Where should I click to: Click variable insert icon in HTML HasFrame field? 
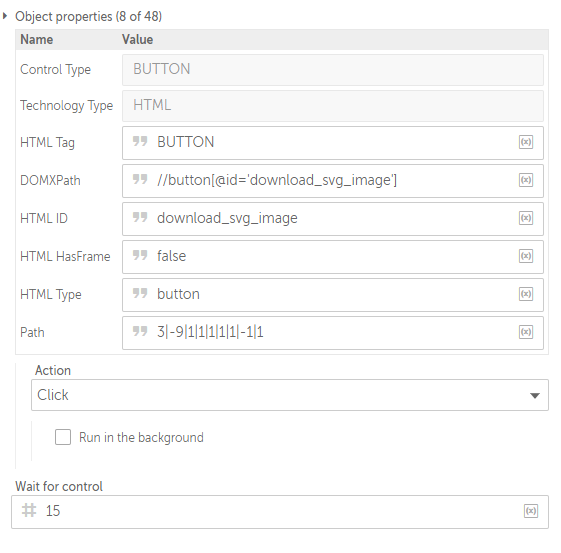[526, 256]
